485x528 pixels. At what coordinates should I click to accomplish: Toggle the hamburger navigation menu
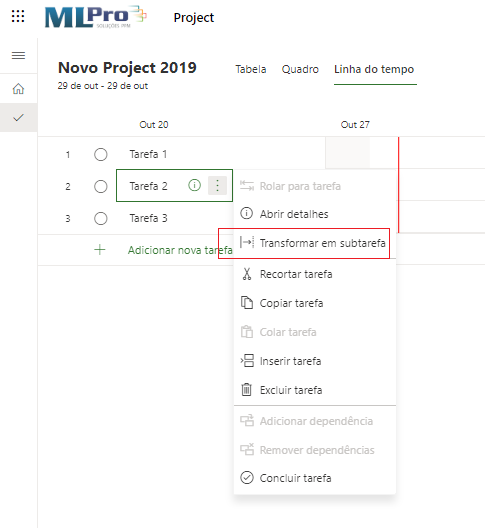click(x=18, y=55)
